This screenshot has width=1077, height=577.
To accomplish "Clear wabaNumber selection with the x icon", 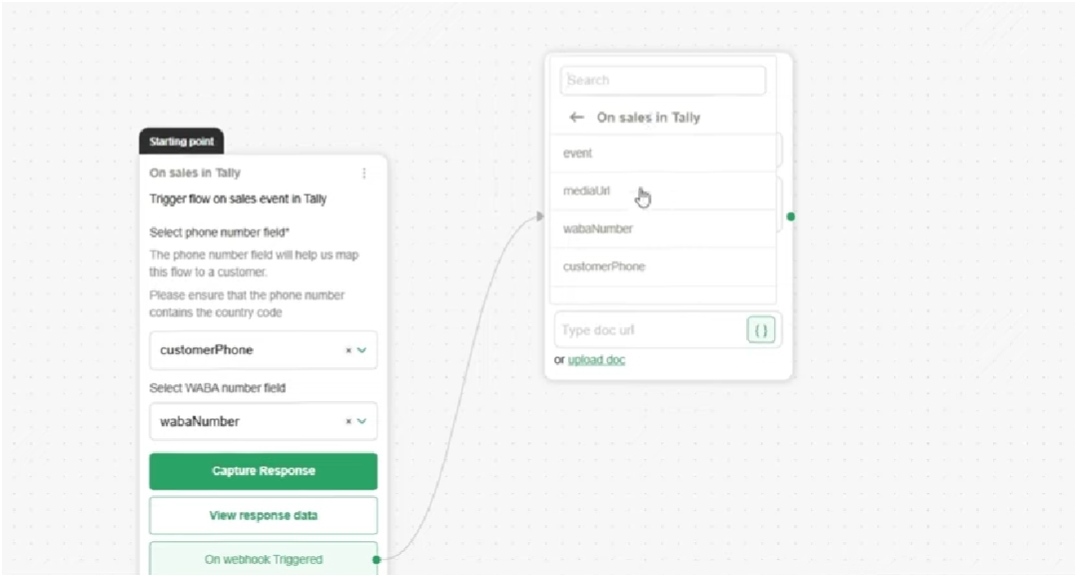I will (x=348, y=422).
